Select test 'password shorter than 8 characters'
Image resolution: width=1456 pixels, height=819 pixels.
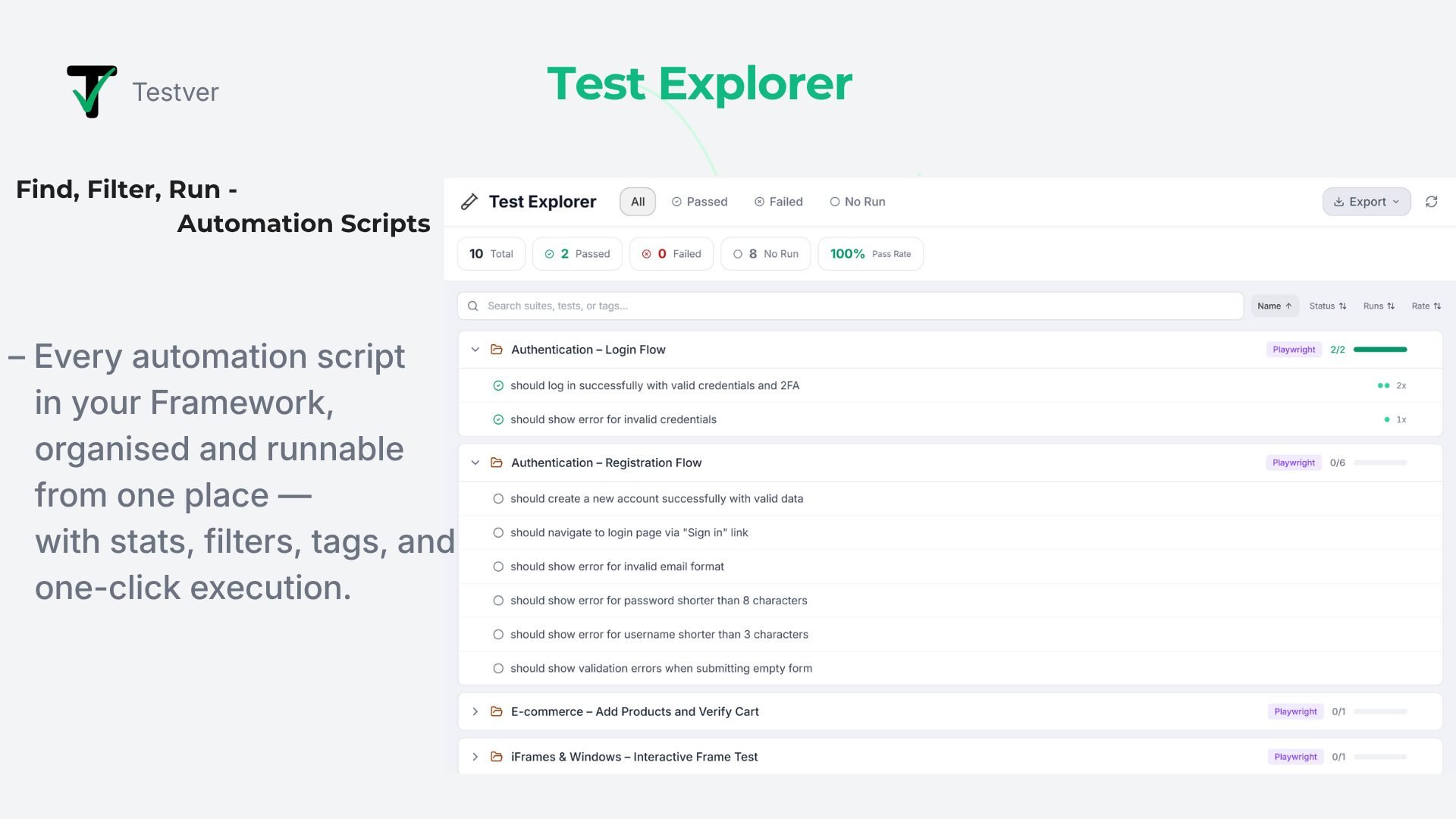[x=950, y=601]
